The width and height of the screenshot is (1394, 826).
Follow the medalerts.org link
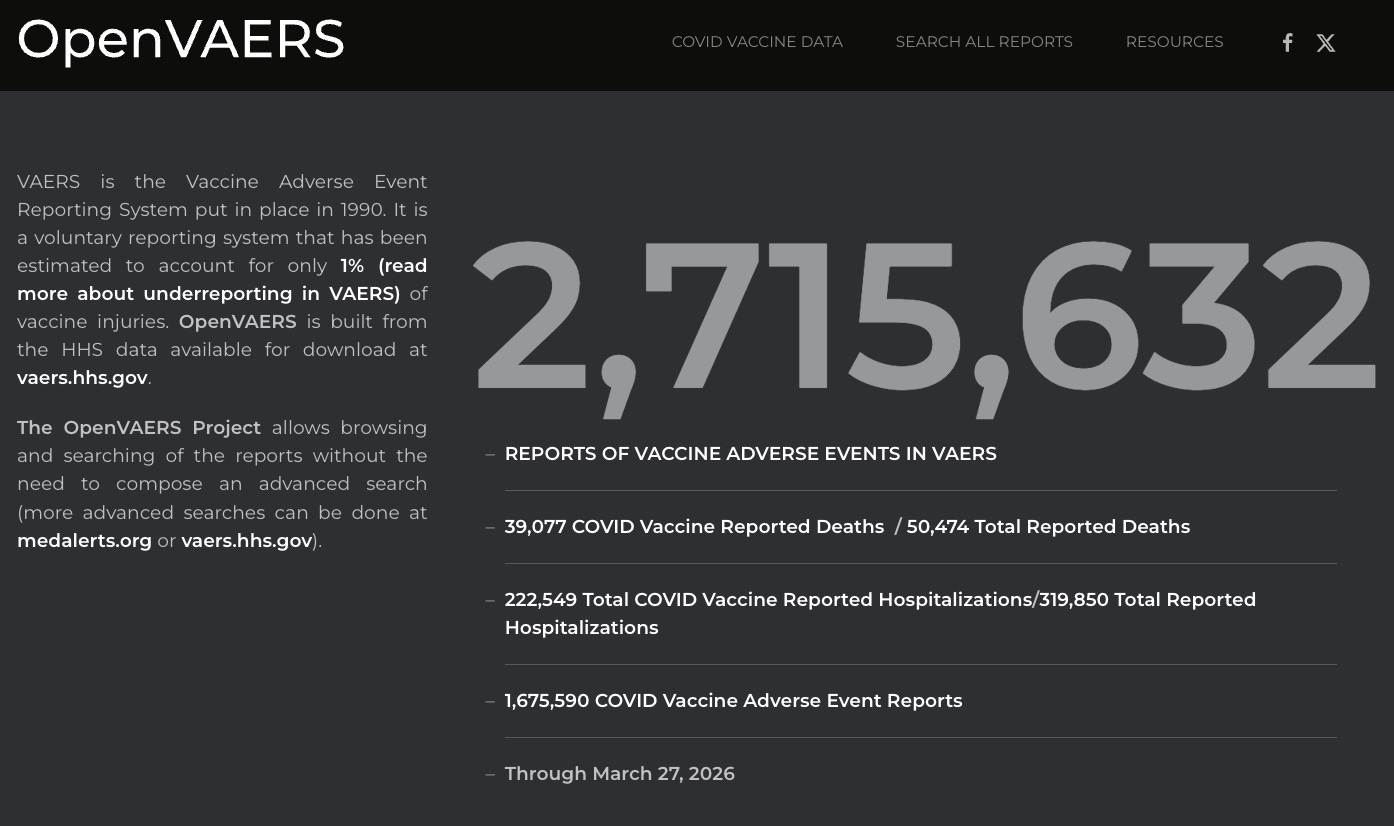tap(84, 541)
